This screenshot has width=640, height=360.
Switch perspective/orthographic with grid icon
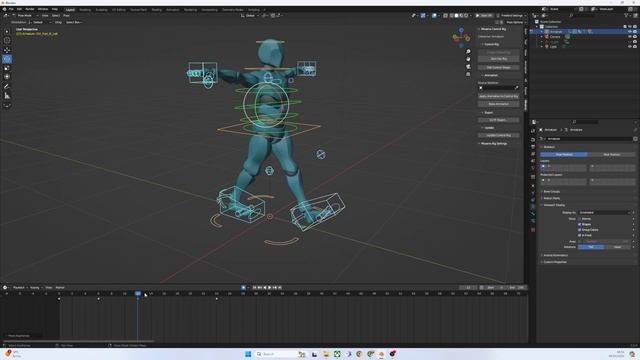click(x=468, y=74)
